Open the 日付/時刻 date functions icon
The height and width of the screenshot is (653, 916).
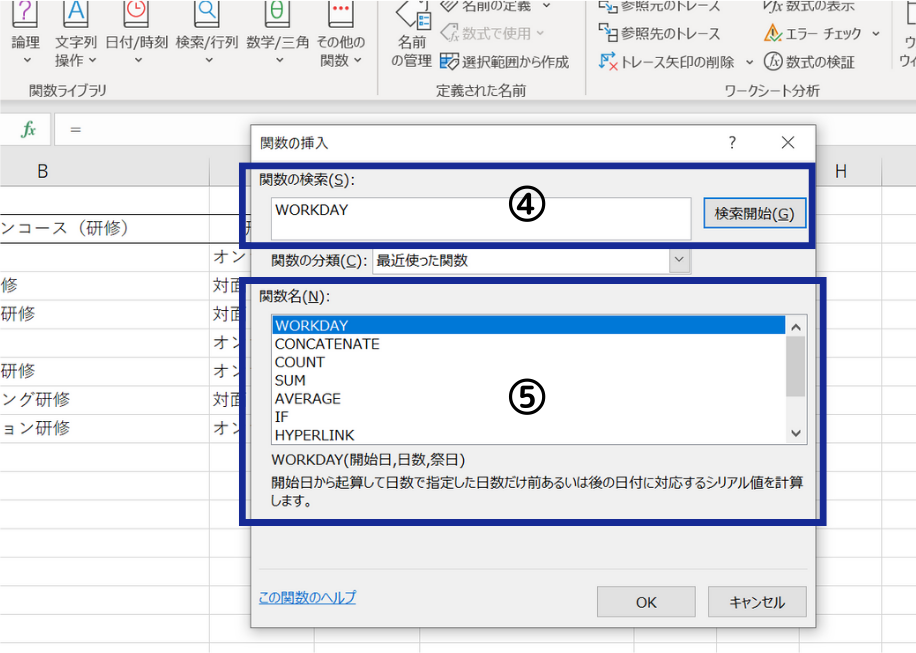point(138,14)
